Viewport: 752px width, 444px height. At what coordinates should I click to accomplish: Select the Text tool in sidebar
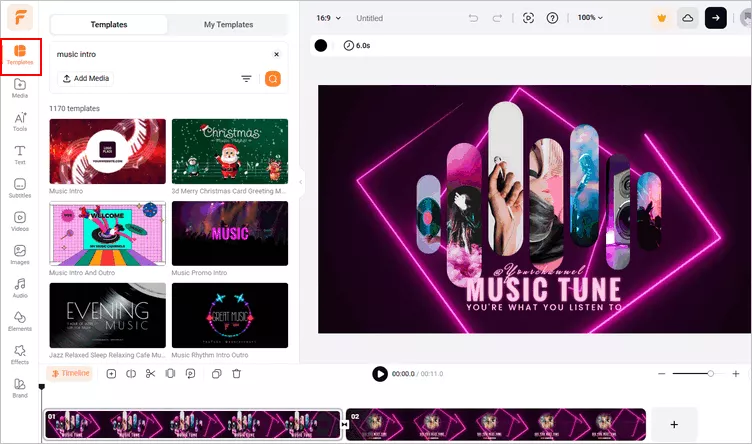[x=20, y=155]
